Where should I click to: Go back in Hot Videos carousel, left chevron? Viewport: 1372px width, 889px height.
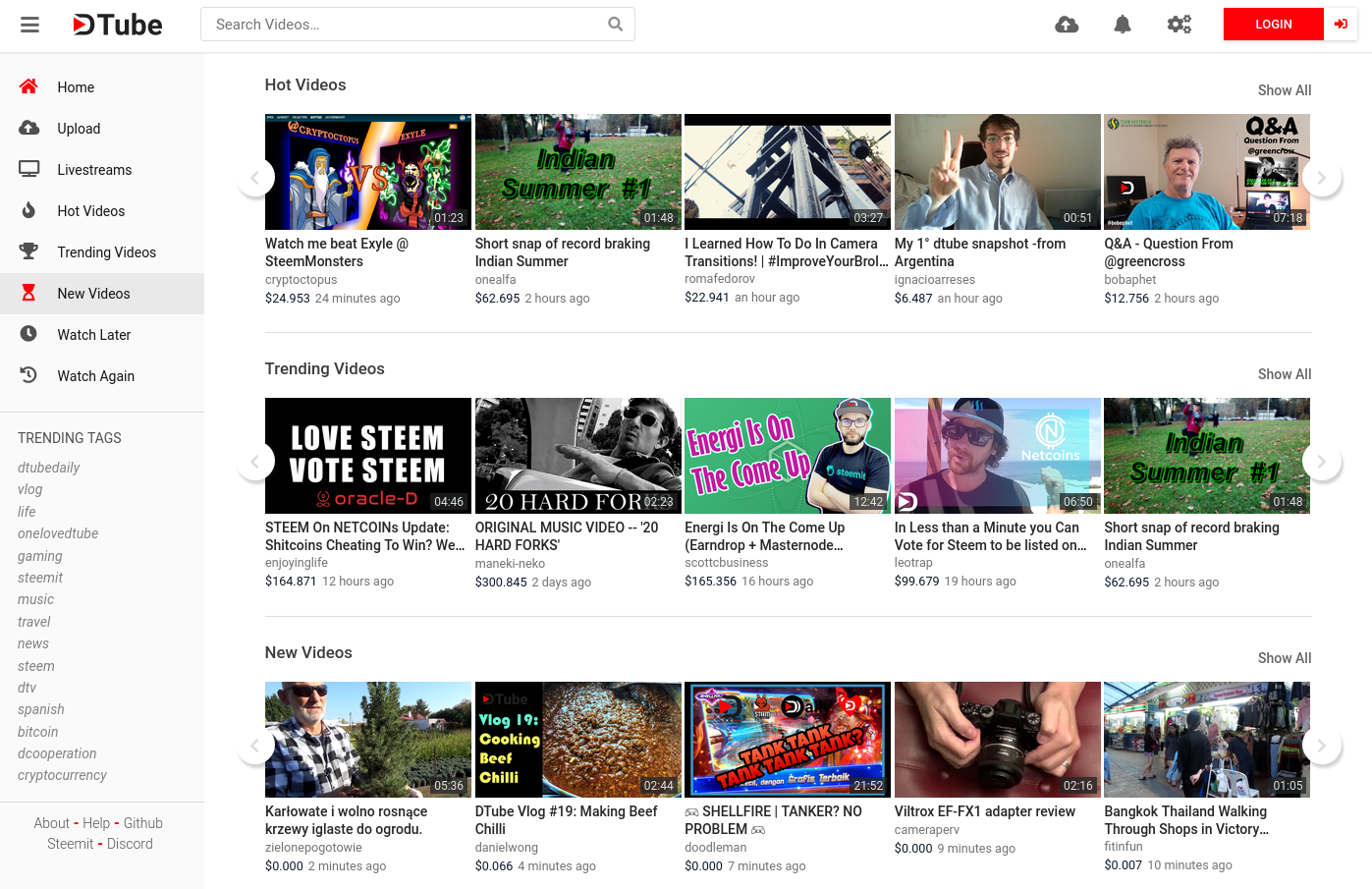(255, 178)
